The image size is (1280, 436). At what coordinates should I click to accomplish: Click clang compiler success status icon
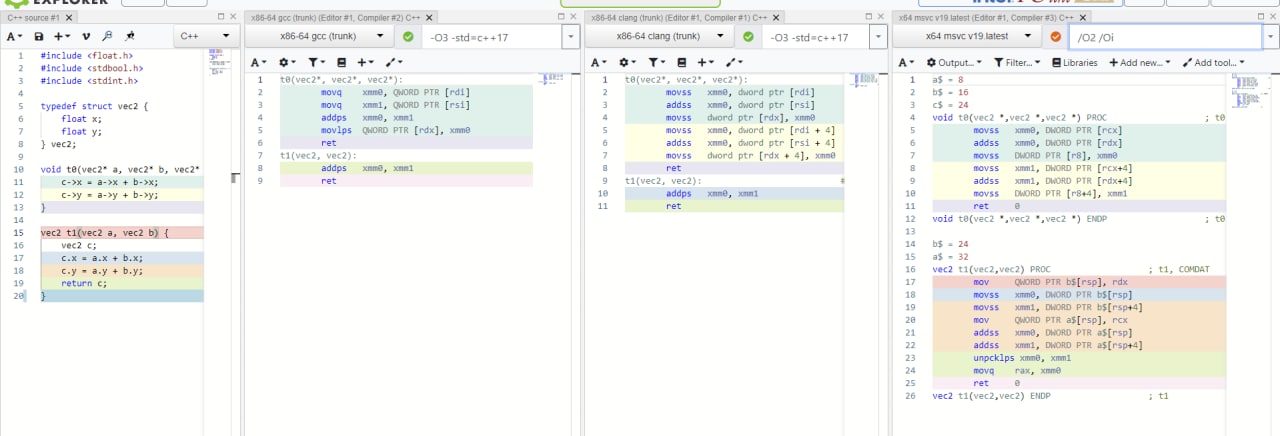coord(747,37)
